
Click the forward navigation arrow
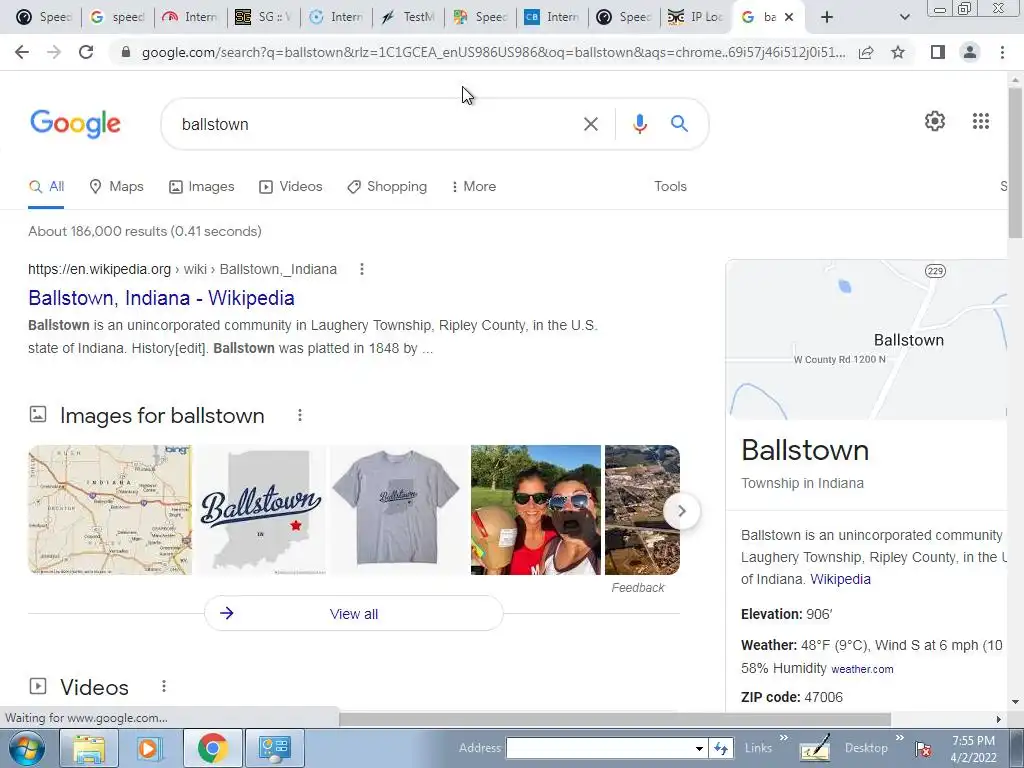54,52
